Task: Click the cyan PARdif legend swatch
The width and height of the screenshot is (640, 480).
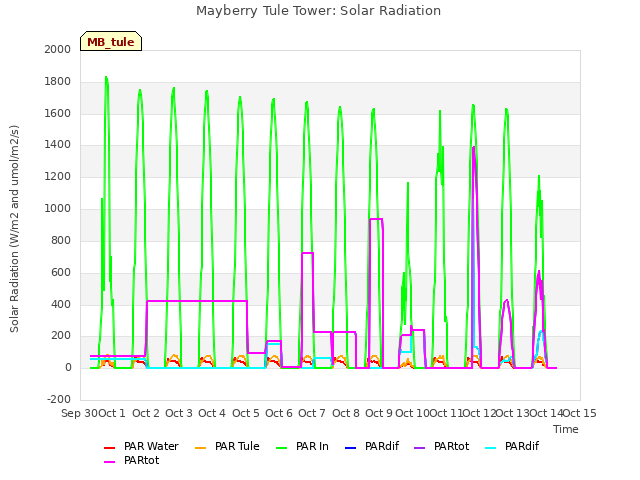Action: [491, 448]
